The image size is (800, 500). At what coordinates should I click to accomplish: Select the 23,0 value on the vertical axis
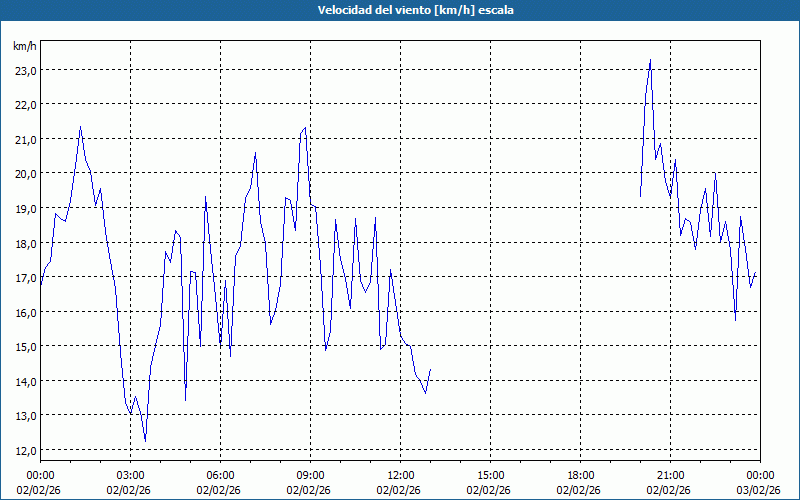tap(25, 70)
